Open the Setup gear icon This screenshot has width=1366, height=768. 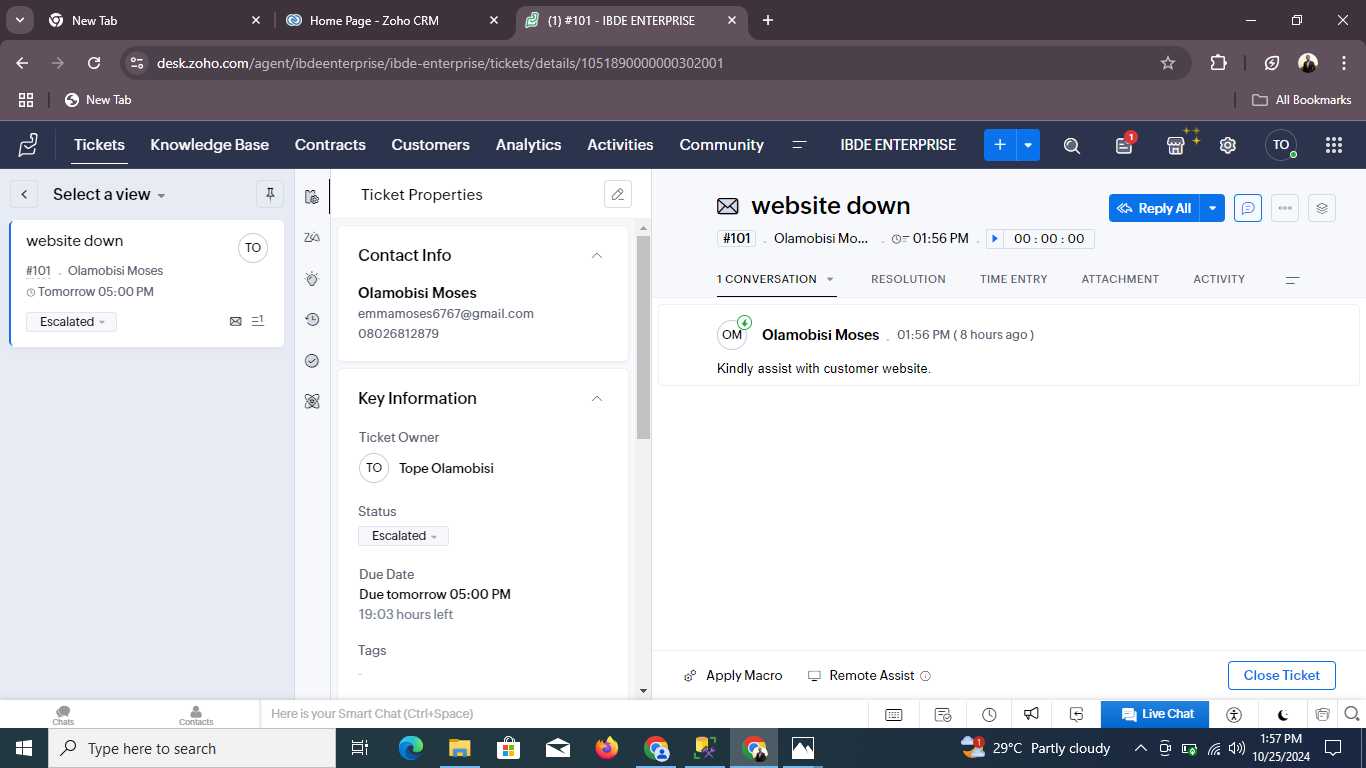click(1228, 145)
